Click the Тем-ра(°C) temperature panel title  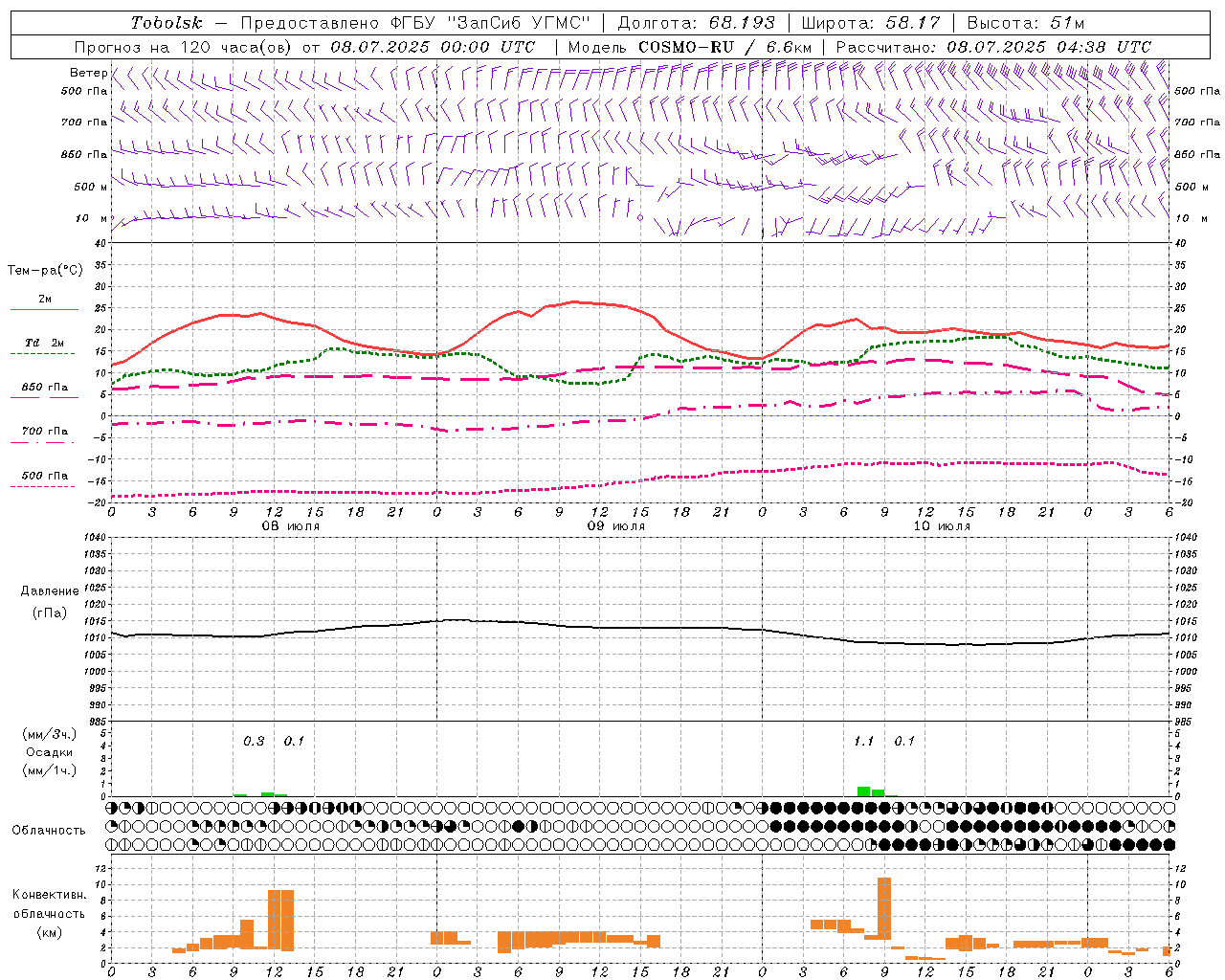(x=45, y=271)
